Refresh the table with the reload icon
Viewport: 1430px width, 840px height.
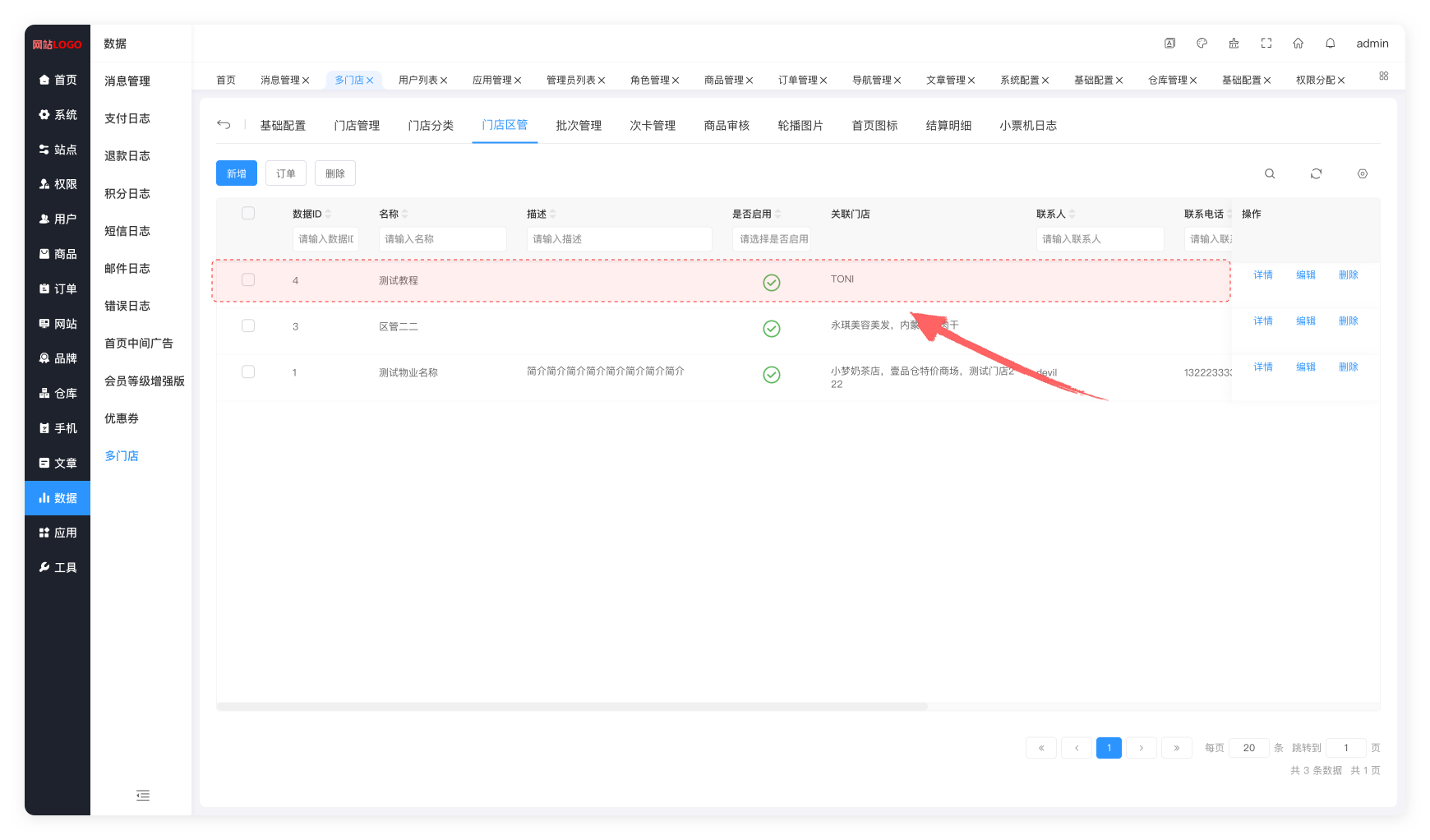click(x=1316, y=173)
